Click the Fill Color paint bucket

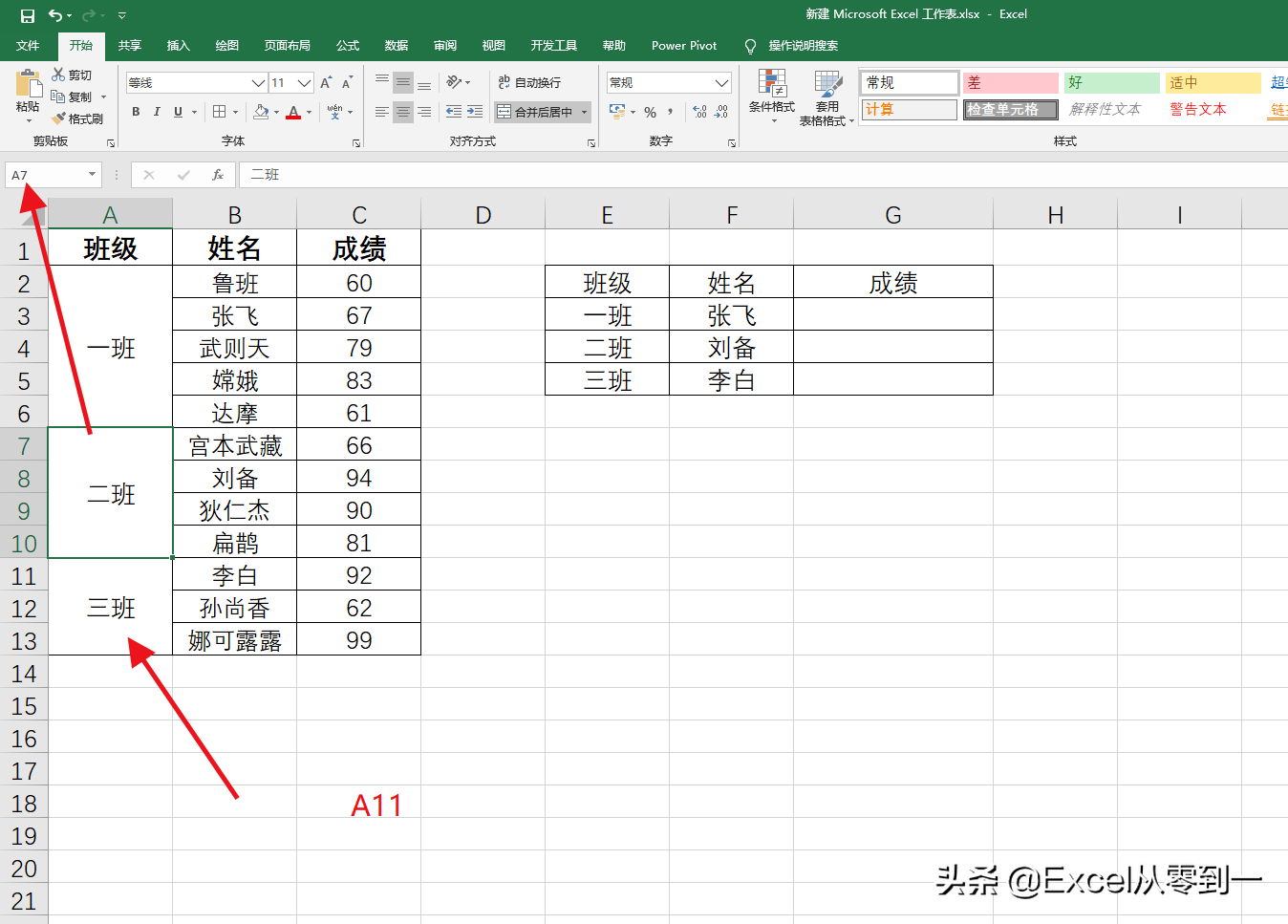261,112
